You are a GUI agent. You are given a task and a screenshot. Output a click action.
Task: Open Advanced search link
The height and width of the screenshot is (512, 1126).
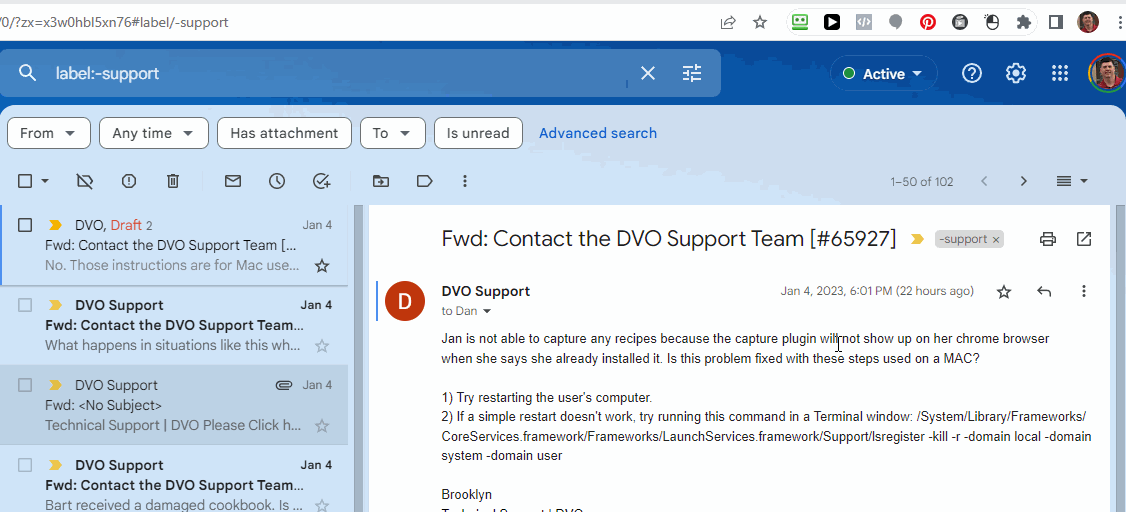597,133
